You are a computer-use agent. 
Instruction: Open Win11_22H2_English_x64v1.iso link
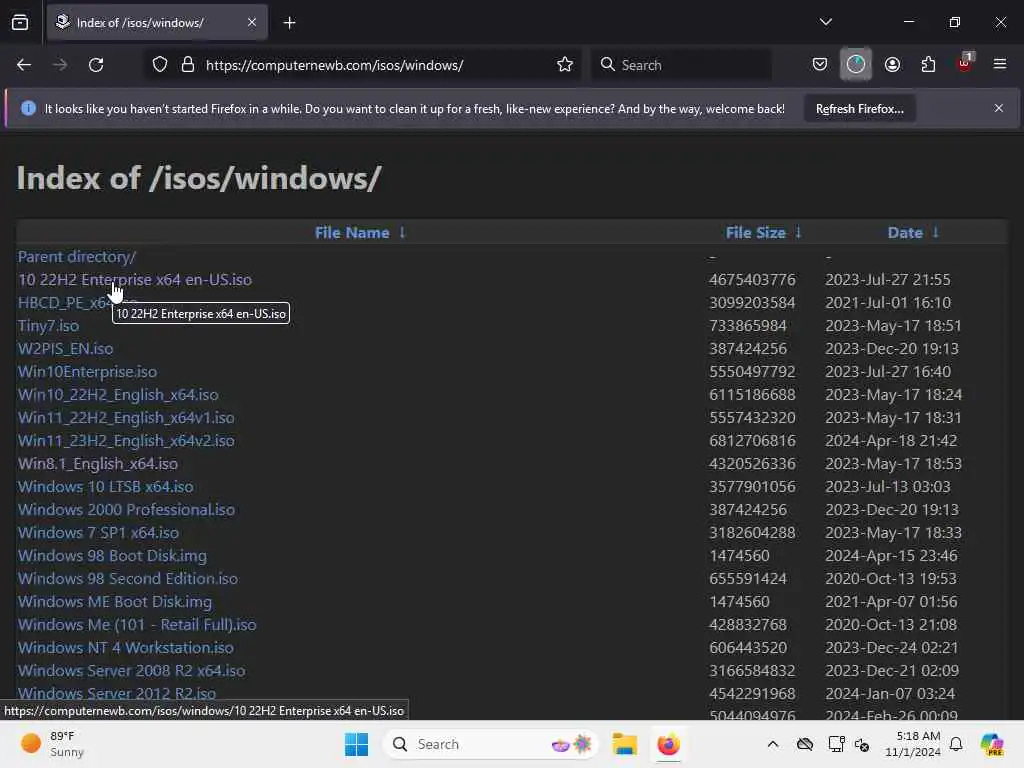pos(126,418)
